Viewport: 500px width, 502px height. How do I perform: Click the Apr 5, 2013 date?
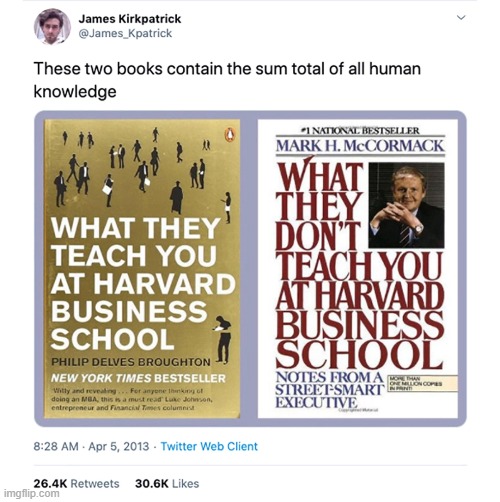119,446
